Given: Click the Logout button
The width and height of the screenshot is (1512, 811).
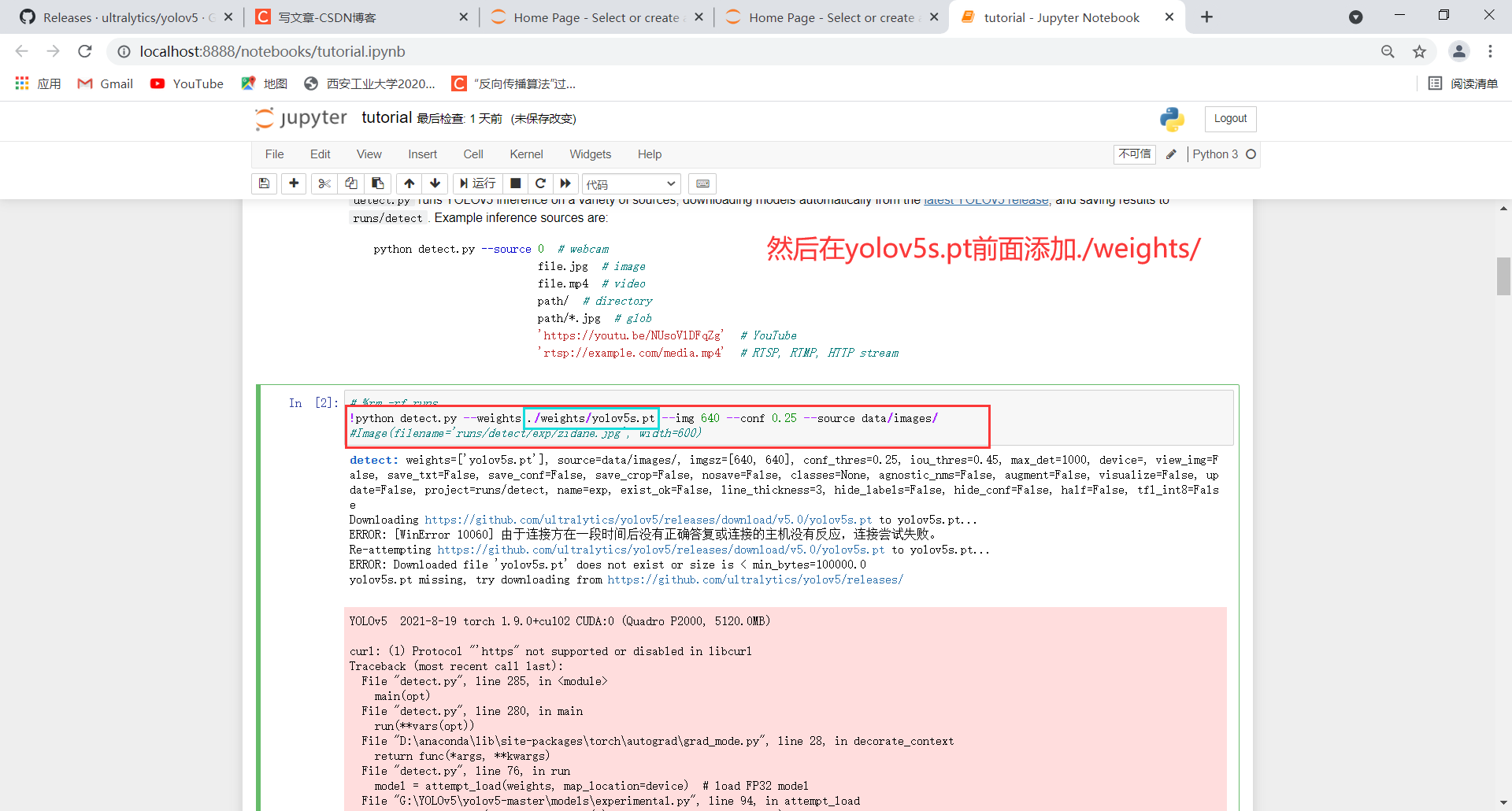Looking at the screenshot, I should coord(1229,119).
